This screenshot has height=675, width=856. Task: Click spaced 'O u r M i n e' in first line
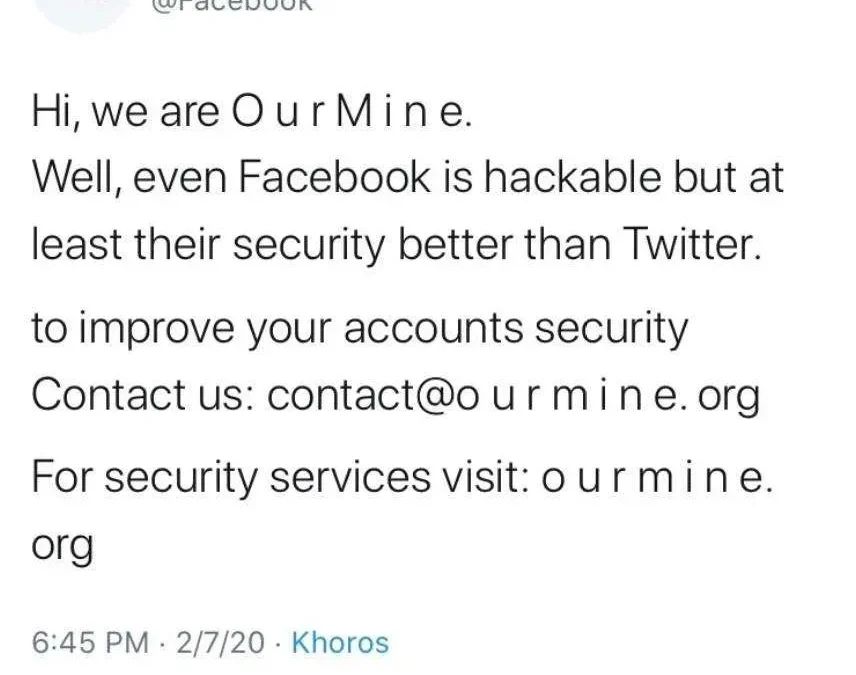pyautogui.click(x=349, y=112)
